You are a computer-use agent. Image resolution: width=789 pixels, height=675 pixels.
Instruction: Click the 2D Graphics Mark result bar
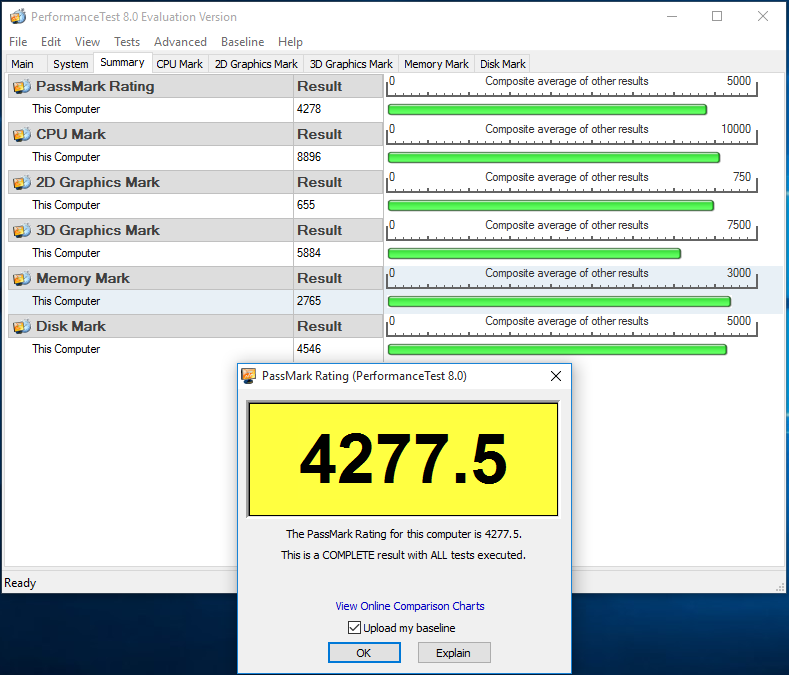pyautogui.click(x=551, y=205)
